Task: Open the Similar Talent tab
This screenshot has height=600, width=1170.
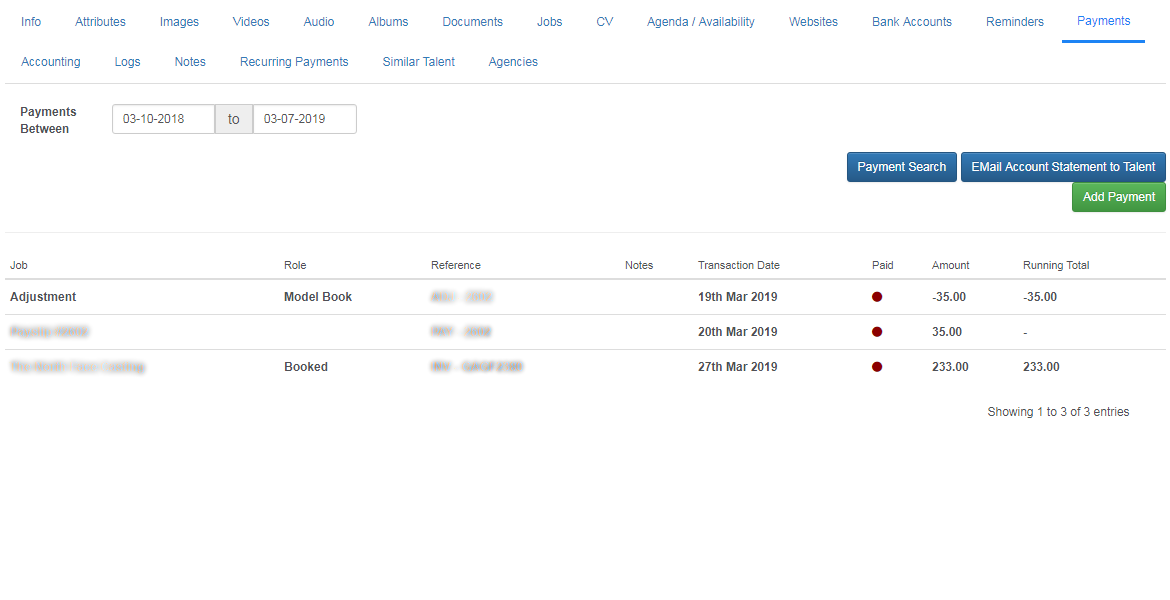Action: pyautogui.click(x=418, y=62)
